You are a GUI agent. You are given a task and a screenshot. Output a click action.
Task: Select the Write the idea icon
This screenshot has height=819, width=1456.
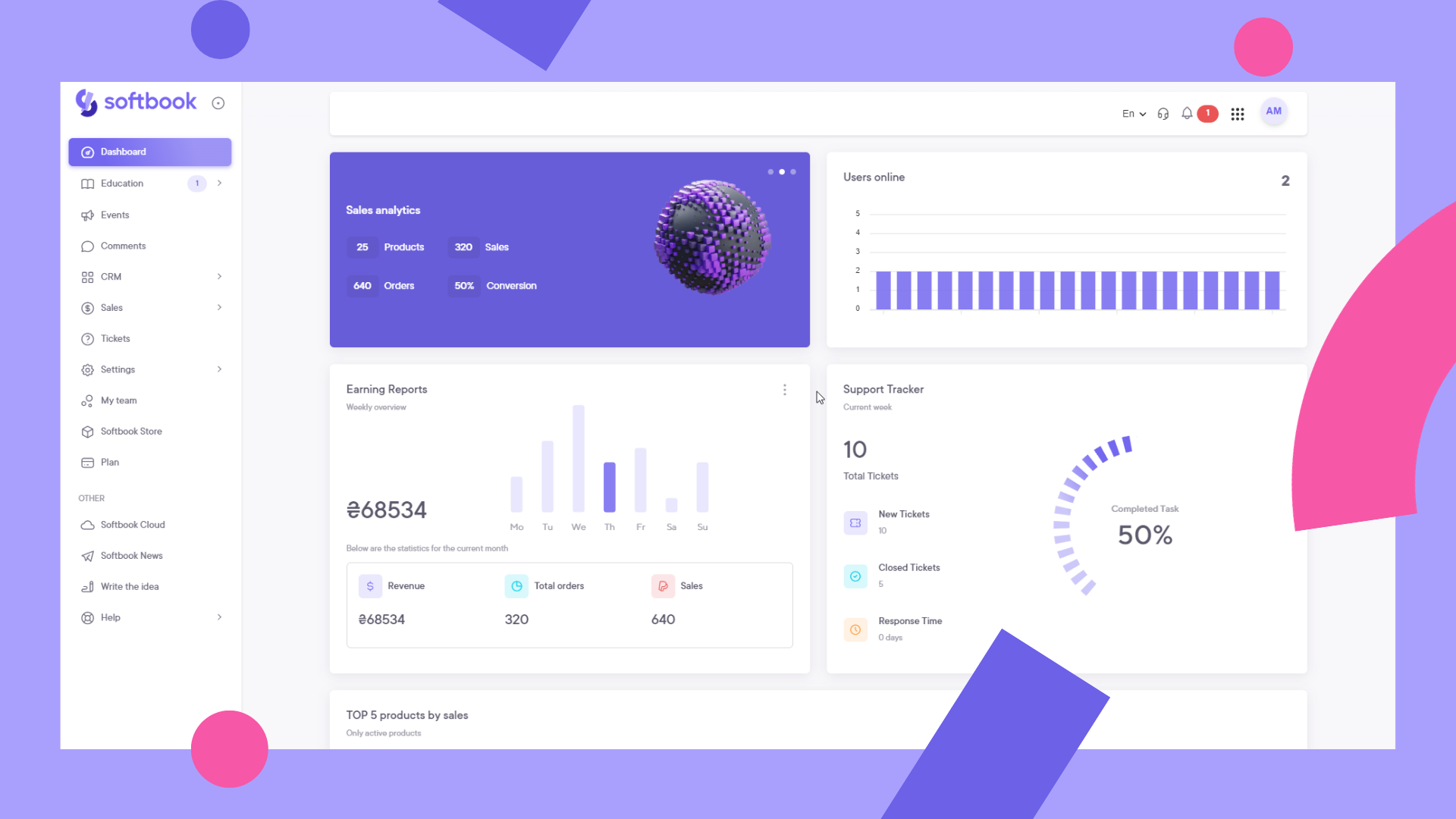coord(87,586)
